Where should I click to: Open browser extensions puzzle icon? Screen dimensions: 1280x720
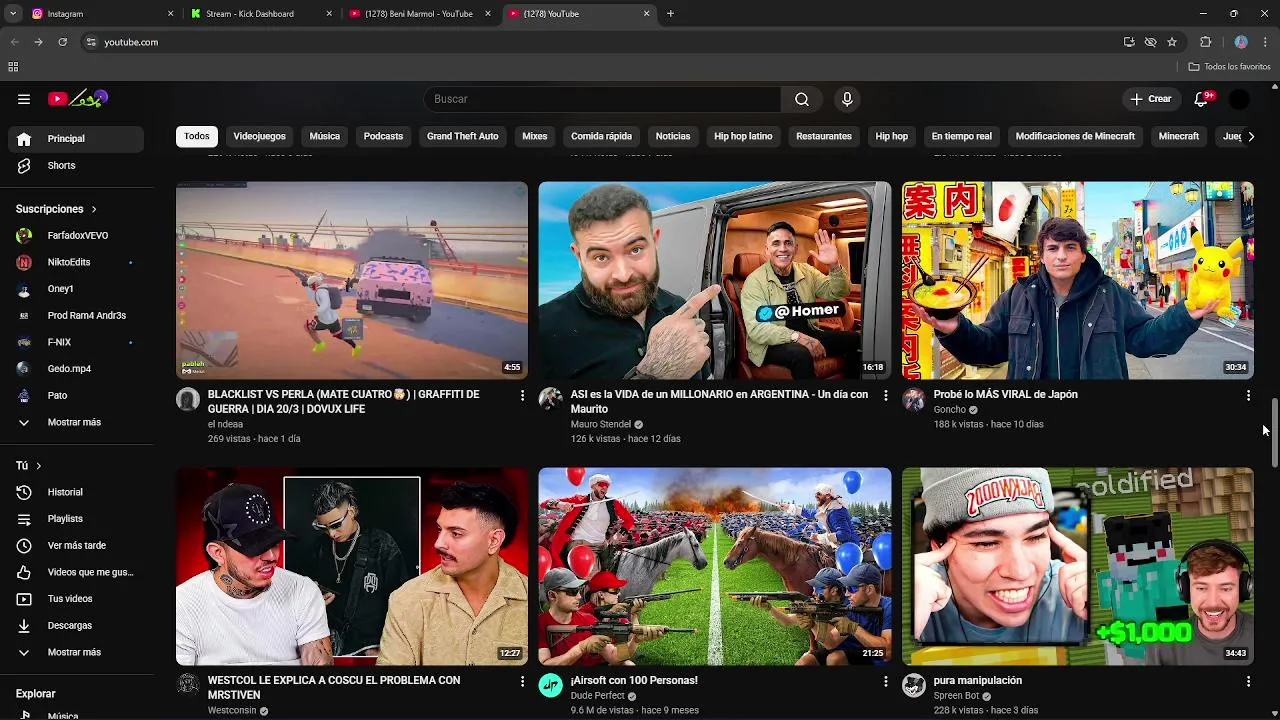pyautogui.click(x=1206, y=42)
